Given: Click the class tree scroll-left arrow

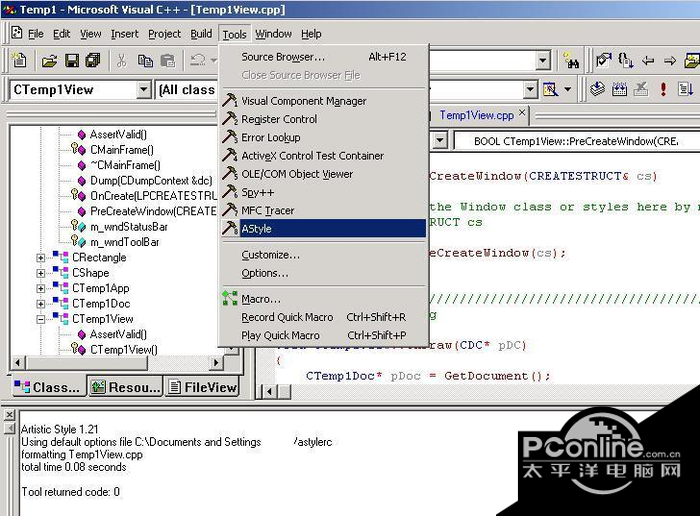Looking at the screenshot, I should [17, 362].
